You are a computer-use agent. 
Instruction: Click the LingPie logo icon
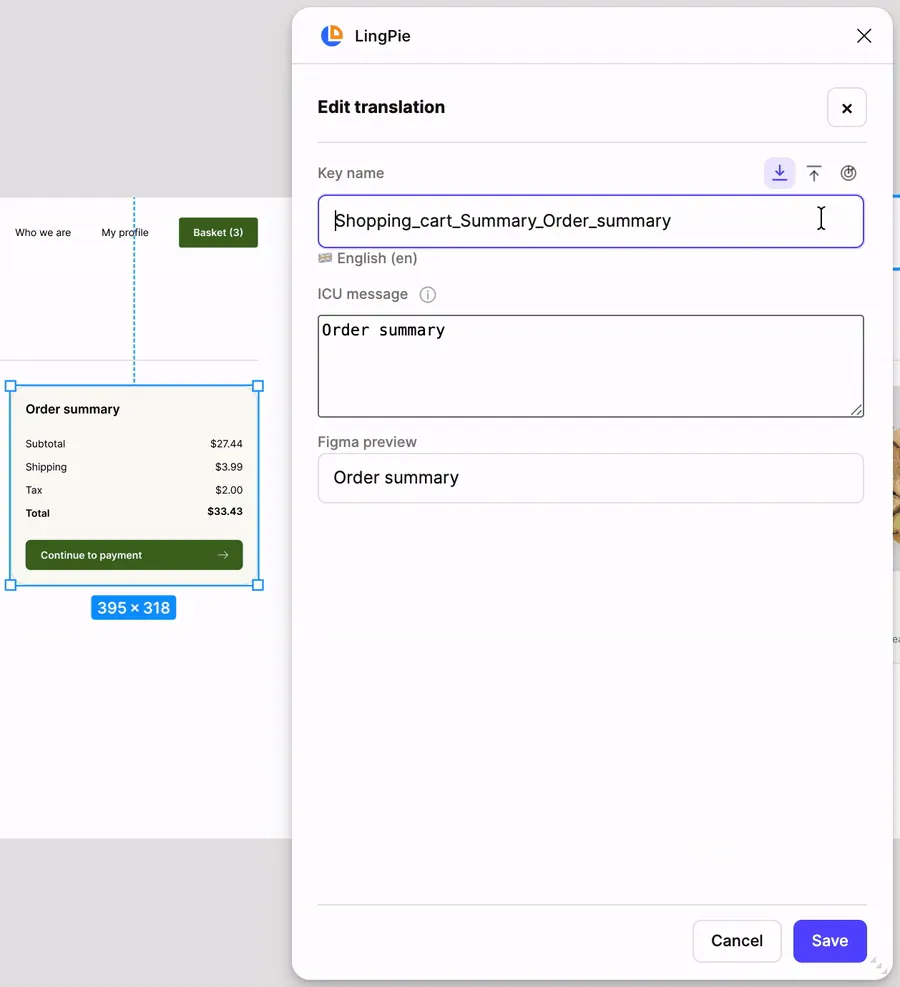[x=332, y=36]
